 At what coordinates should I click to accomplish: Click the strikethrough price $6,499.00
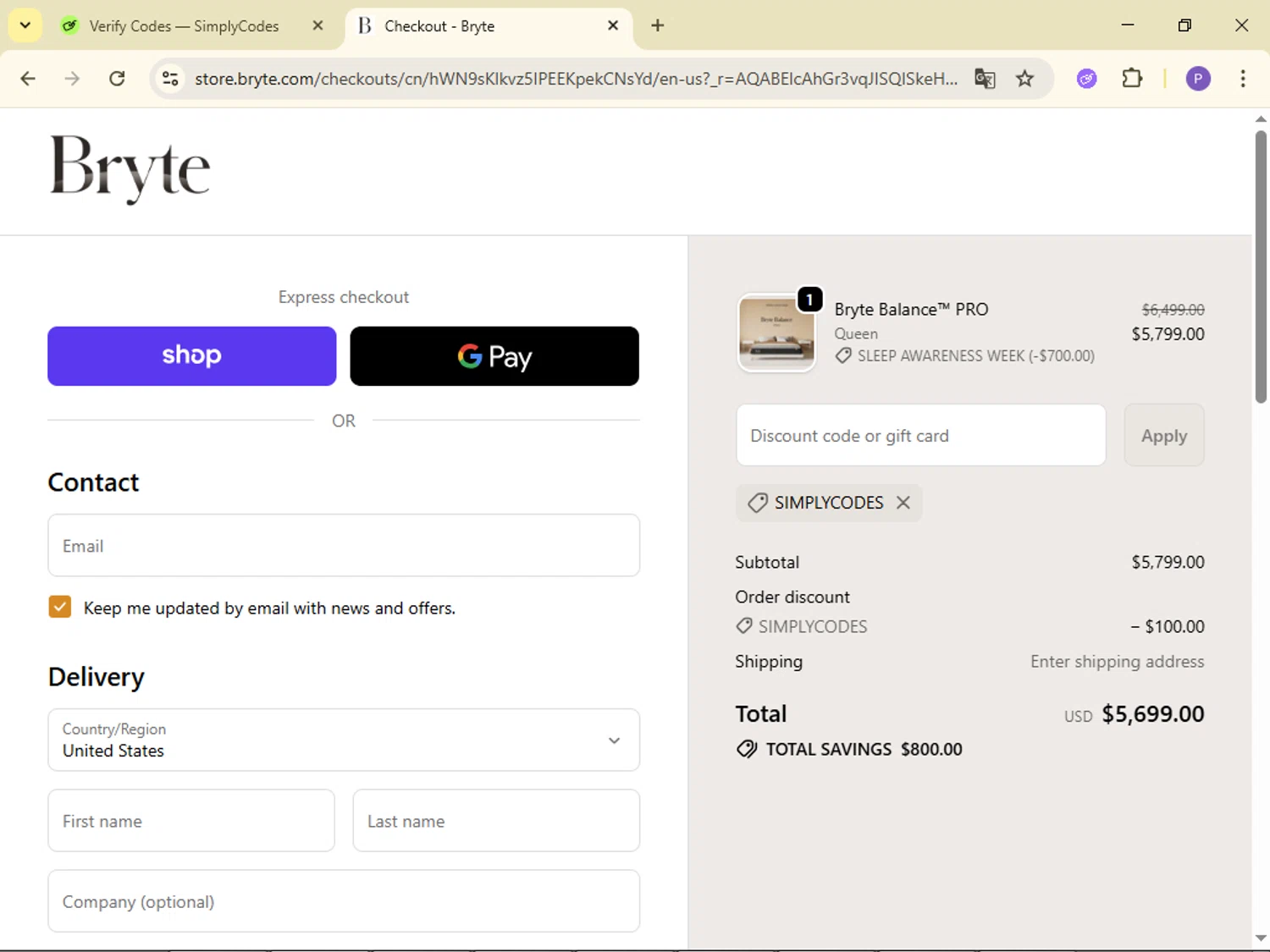(x=1173, y=310)
